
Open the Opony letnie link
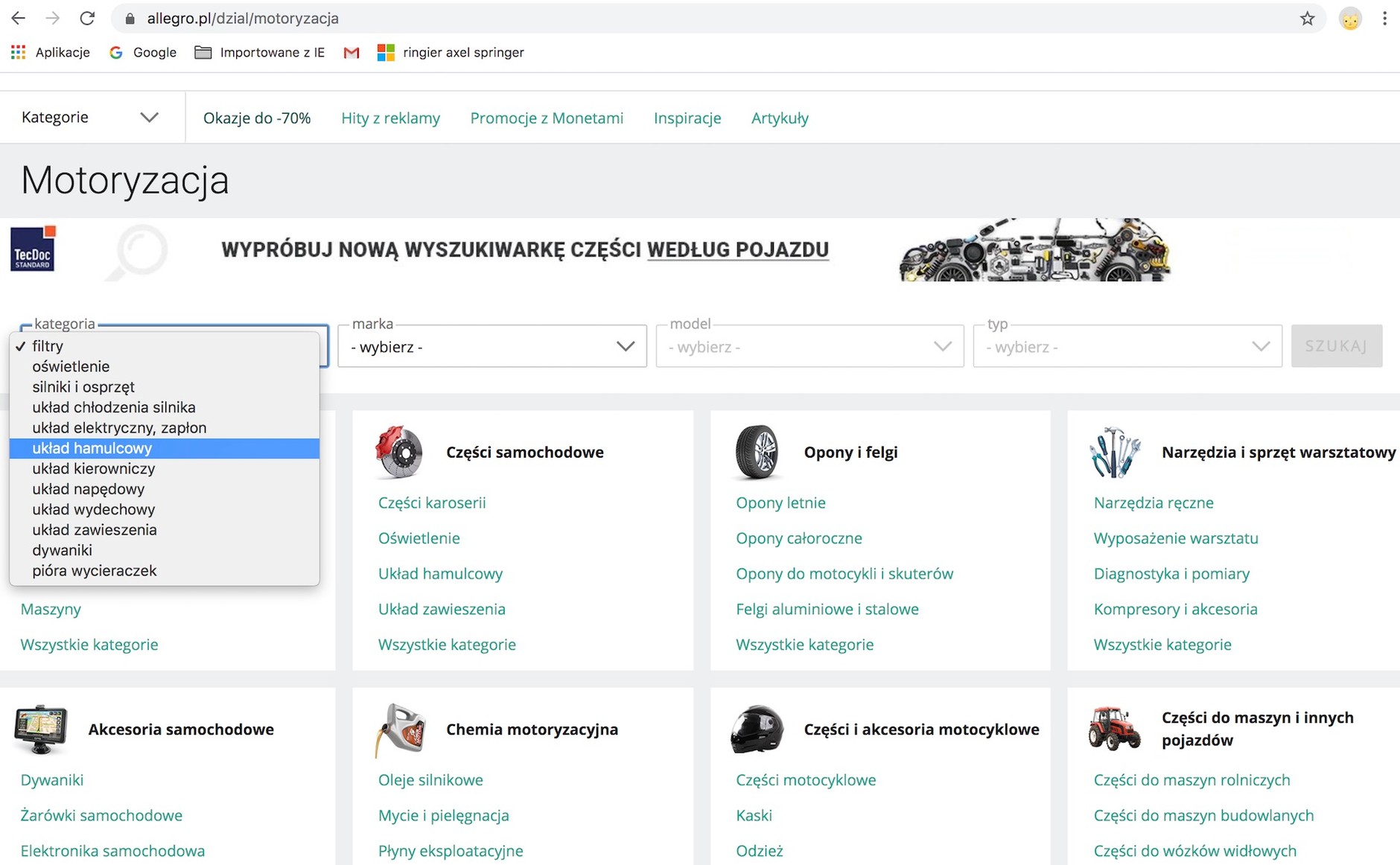coord(780,502)
